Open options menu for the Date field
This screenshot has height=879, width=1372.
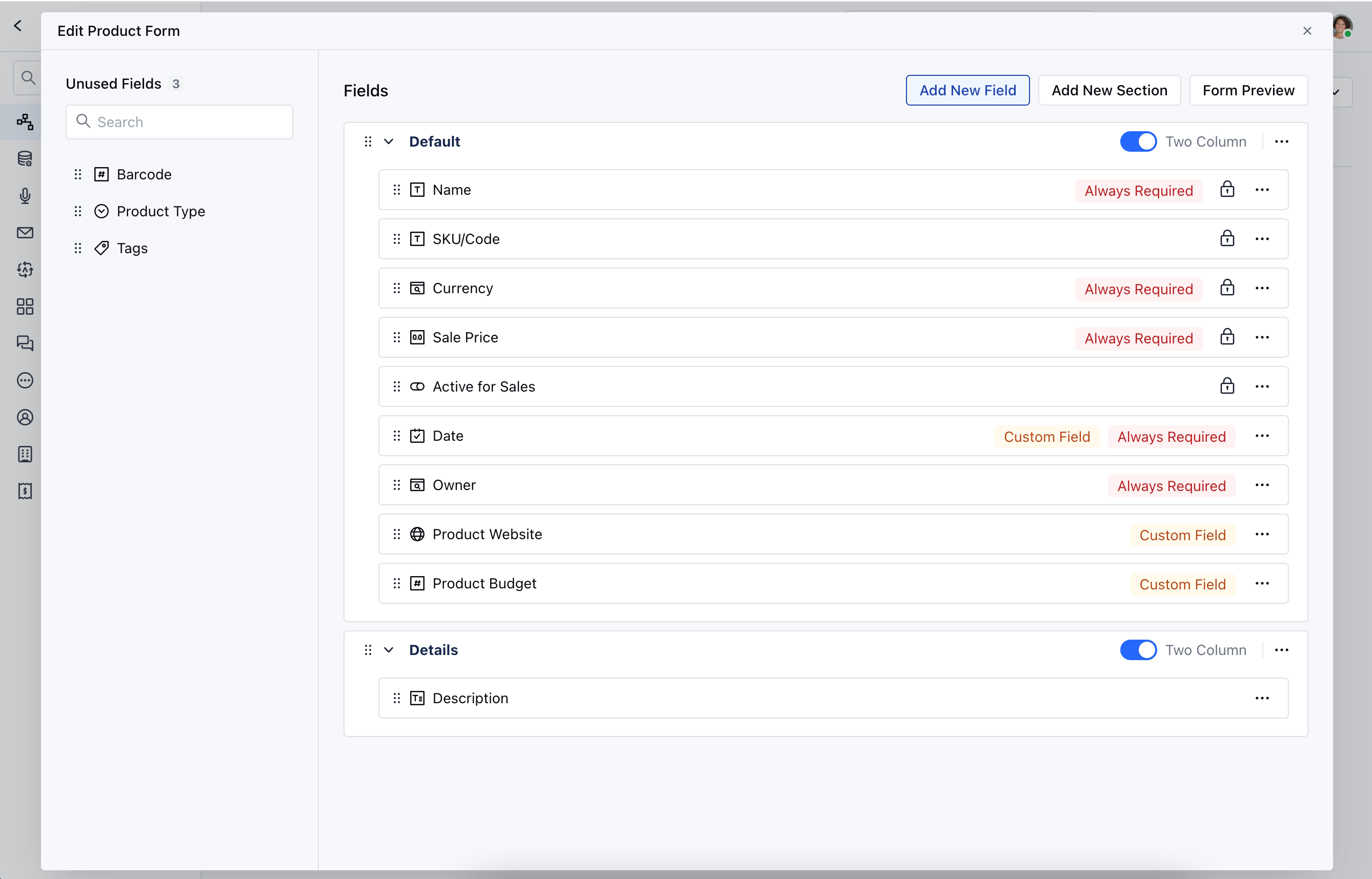[1262, 436]
